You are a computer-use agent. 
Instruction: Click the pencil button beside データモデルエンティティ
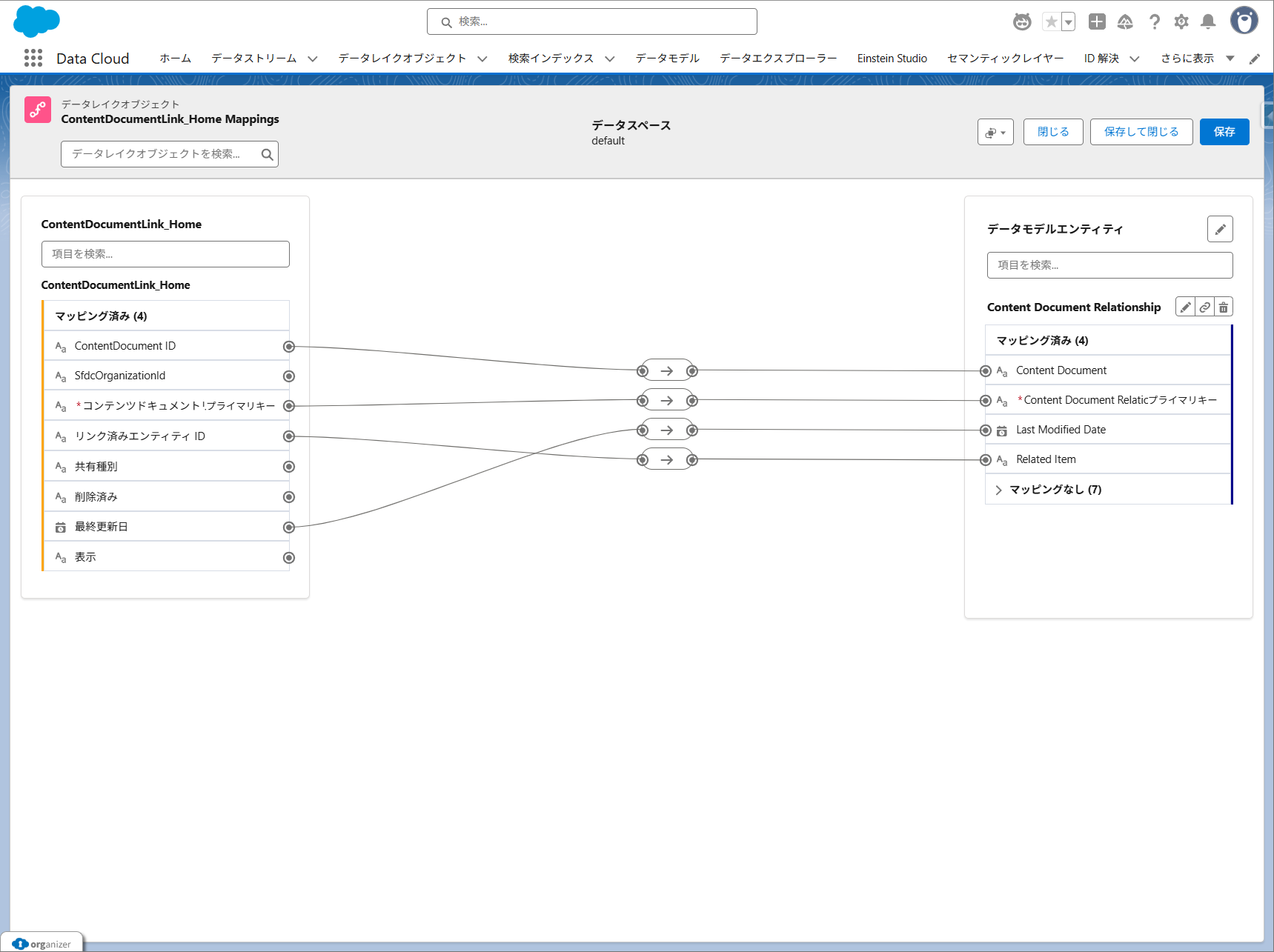(x=1219, y=230)
